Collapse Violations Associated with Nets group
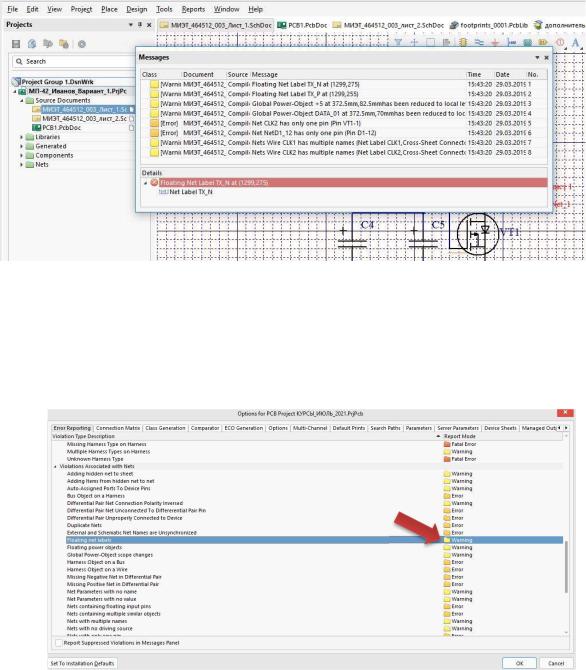Screen dimensions: 586x670 pos(55,467)
